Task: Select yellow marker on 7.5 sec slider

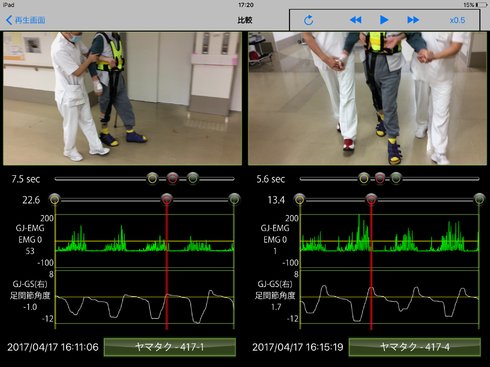Action: pyautogui.click(x=152, y=179)
